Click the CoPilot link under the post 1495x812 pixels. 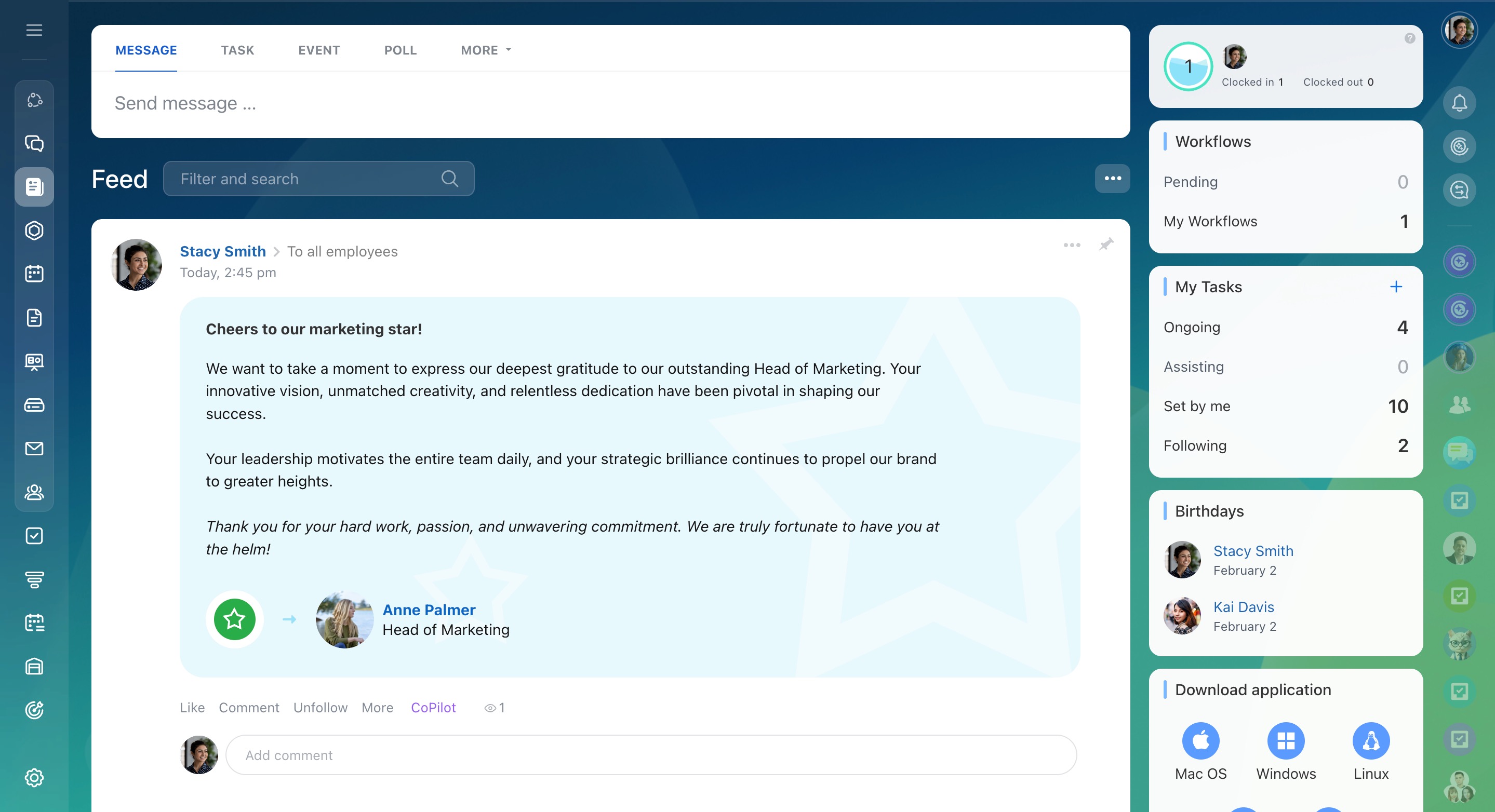click(433, 708)
